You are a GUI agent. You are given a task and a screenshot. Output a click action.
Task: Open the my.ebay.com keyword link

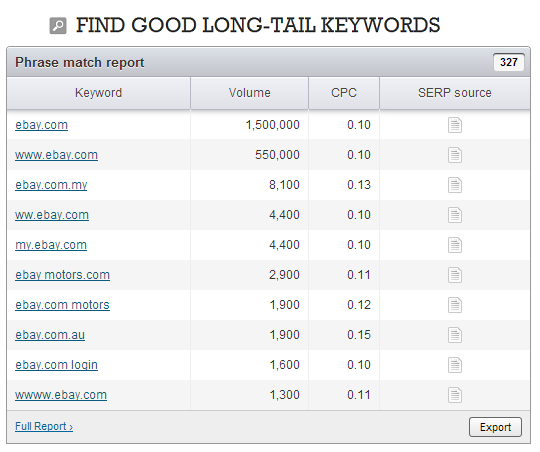coord(51,245)
